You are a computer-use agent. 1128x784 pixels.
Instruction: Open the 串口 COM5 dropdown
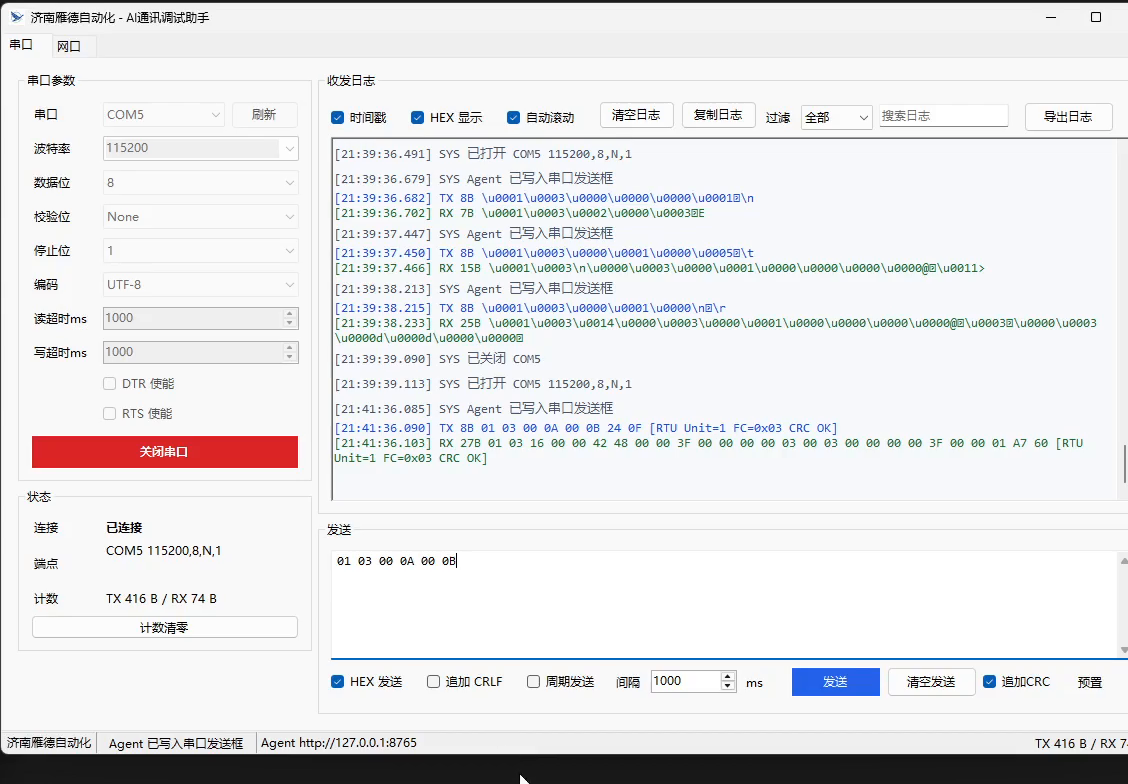point(163,114)
